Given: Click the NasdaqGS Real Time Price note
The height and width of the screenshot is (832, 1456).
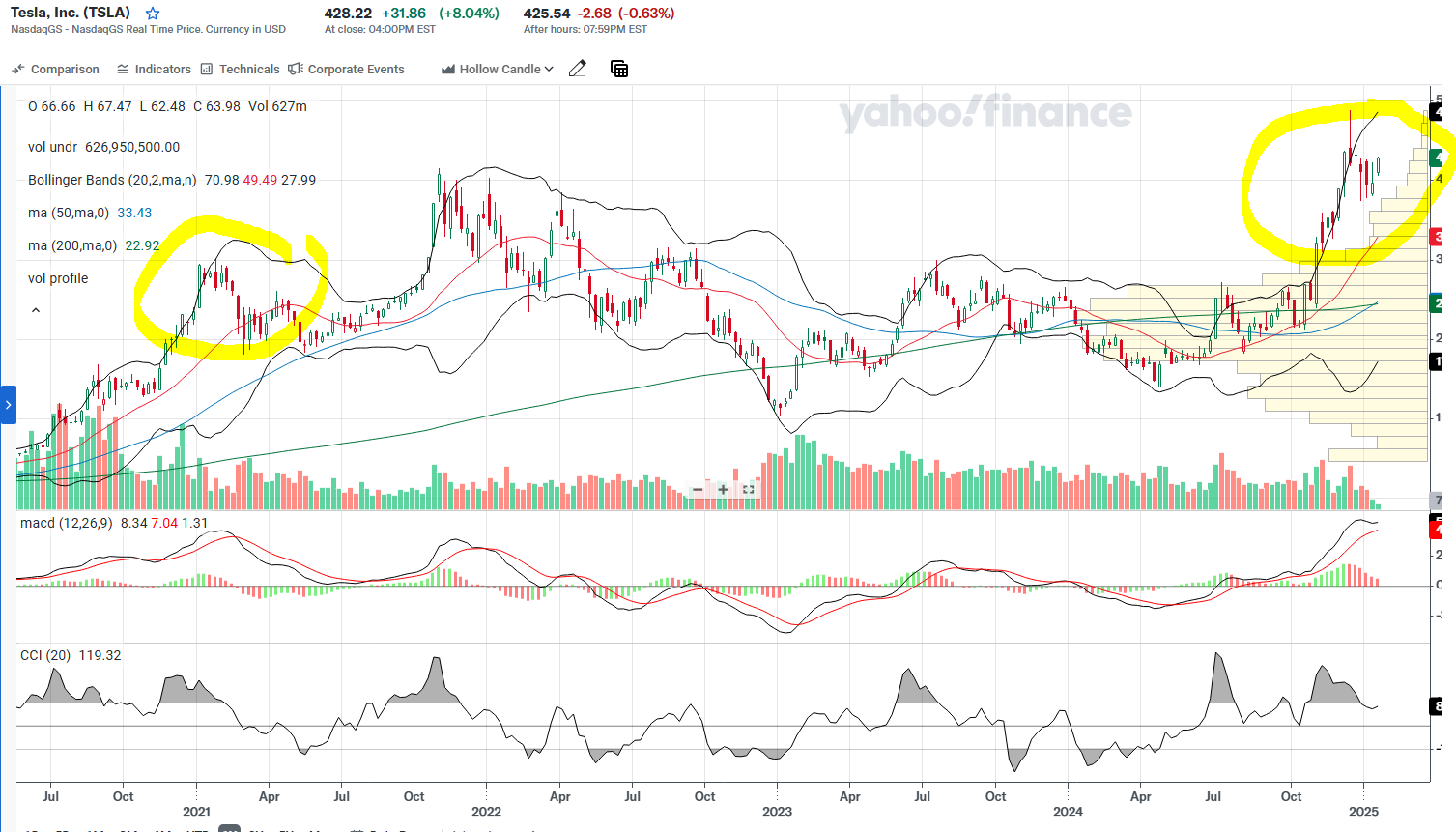Looking at the screenshot, I should 149,30.
